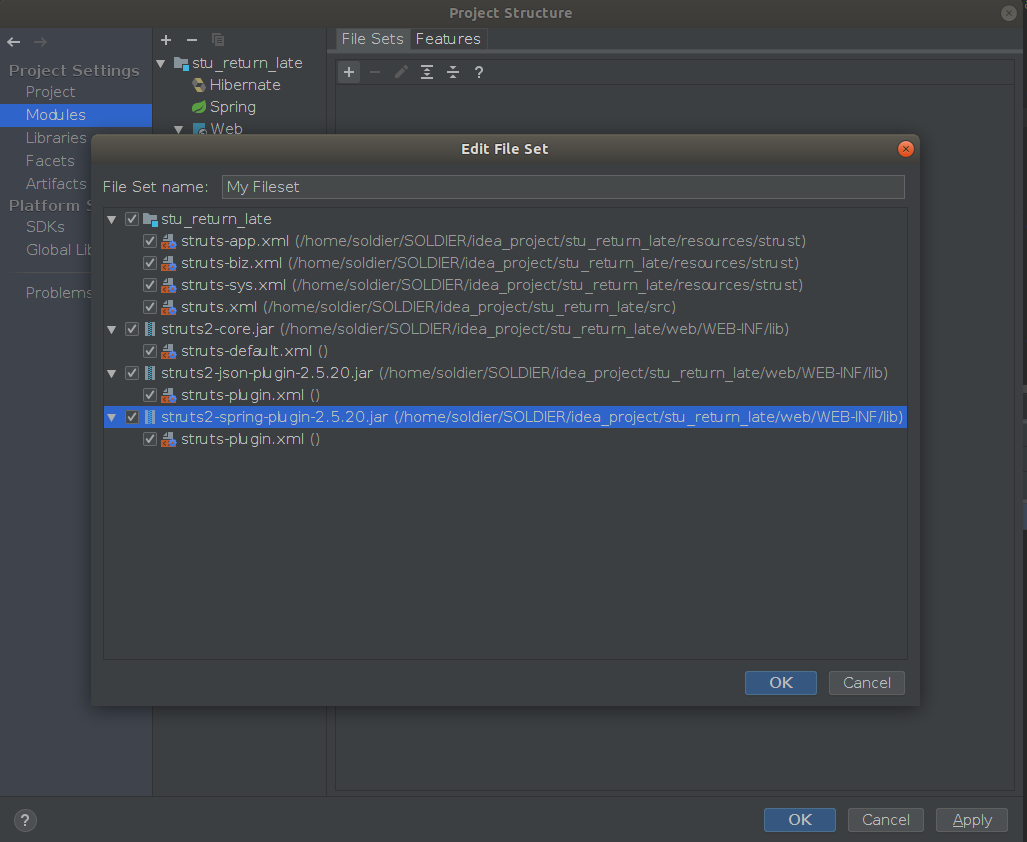Select struts-default.xml row
Image resolution: width=1027 pixels, height=842 pixels.
(x=505, y=351)
